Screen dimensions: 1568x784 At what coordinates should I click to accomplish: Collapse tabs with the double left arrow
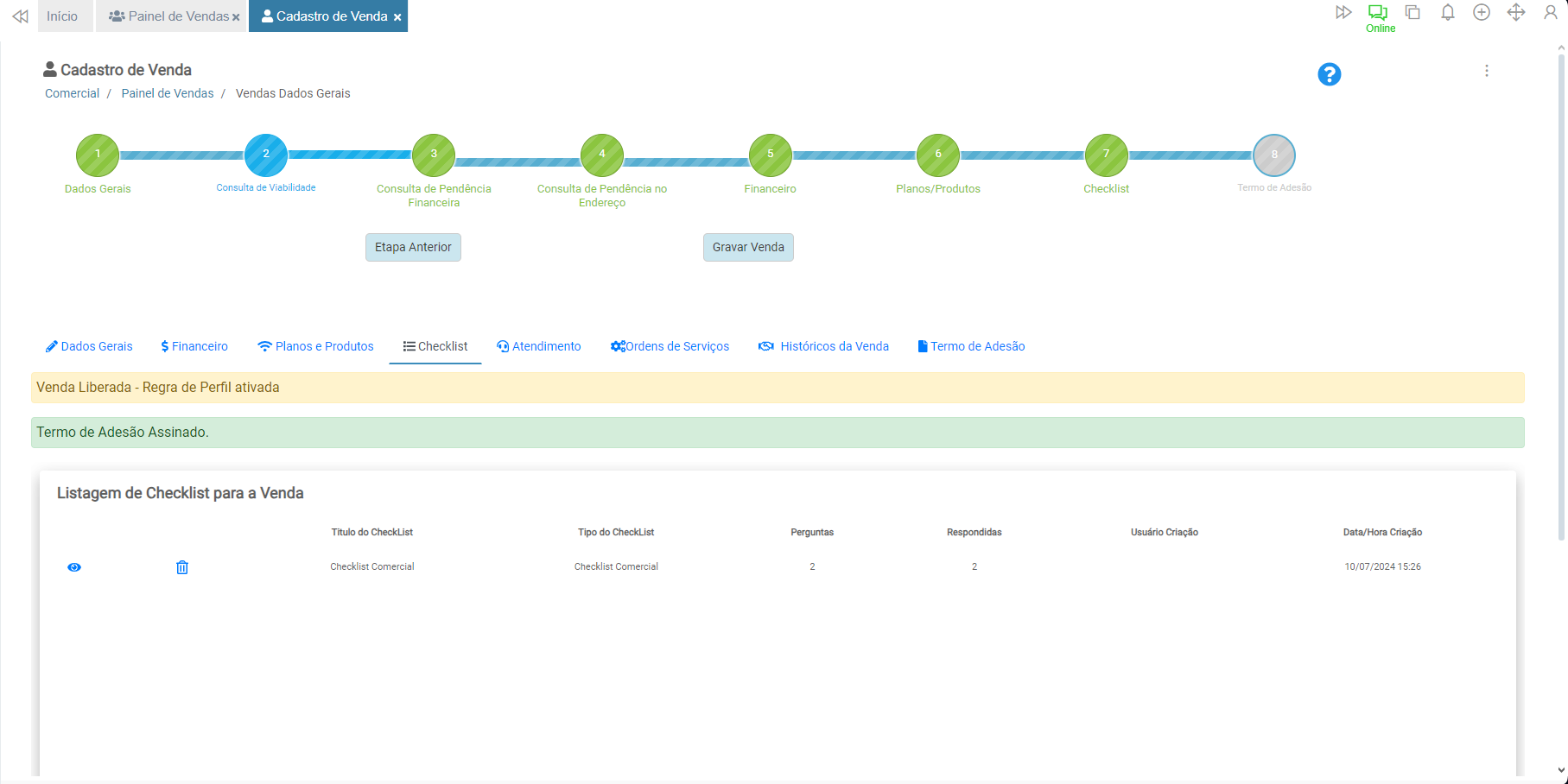click(x=20, y=16)
